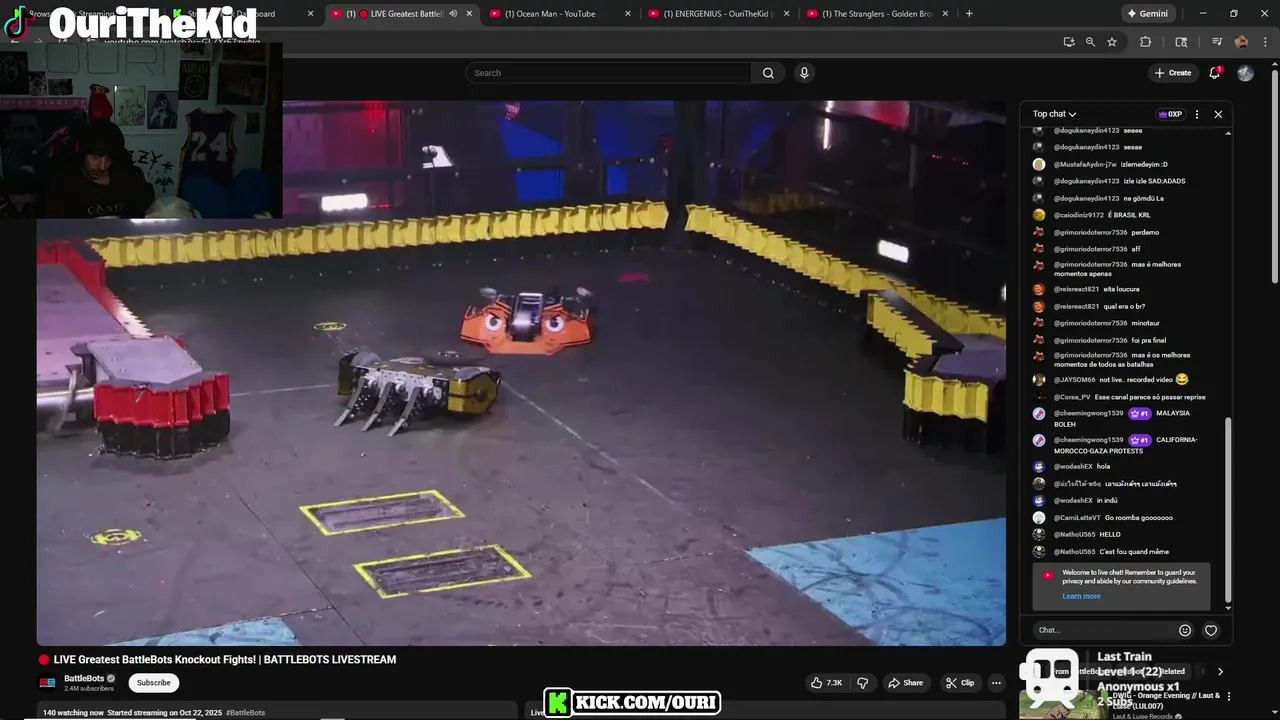Like the BattleBots livestream video
Image resolution: width=1280 pixels, height=720 pixels.
coord(827,683)
